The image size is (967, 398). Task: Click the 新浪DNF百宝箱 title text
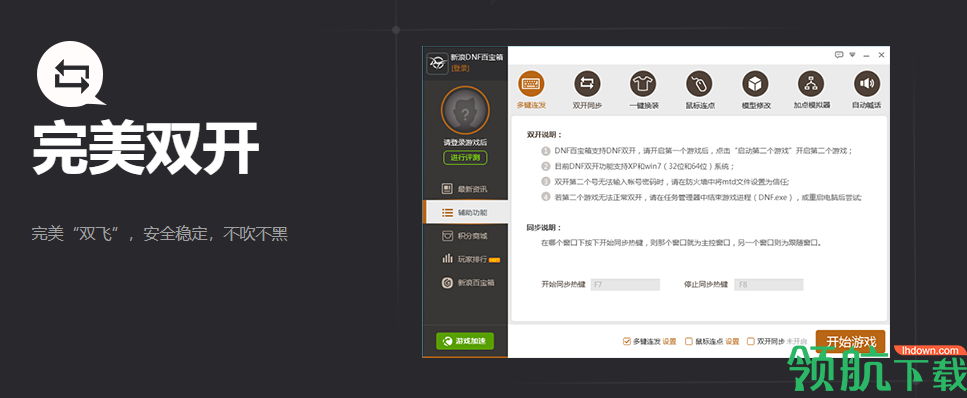click(477, 57)
